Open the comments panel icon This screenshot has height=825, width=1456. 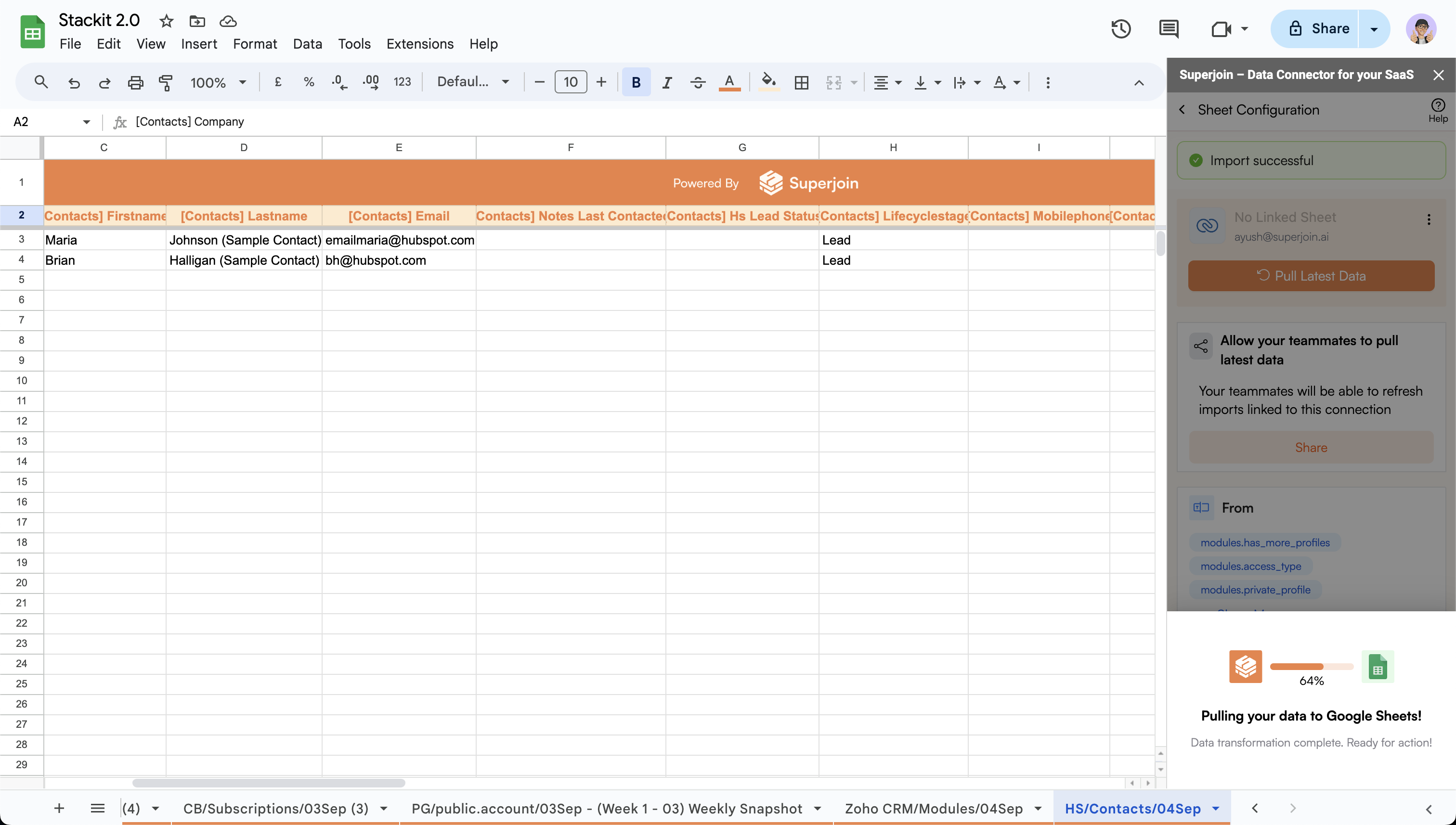point(1169,29)
